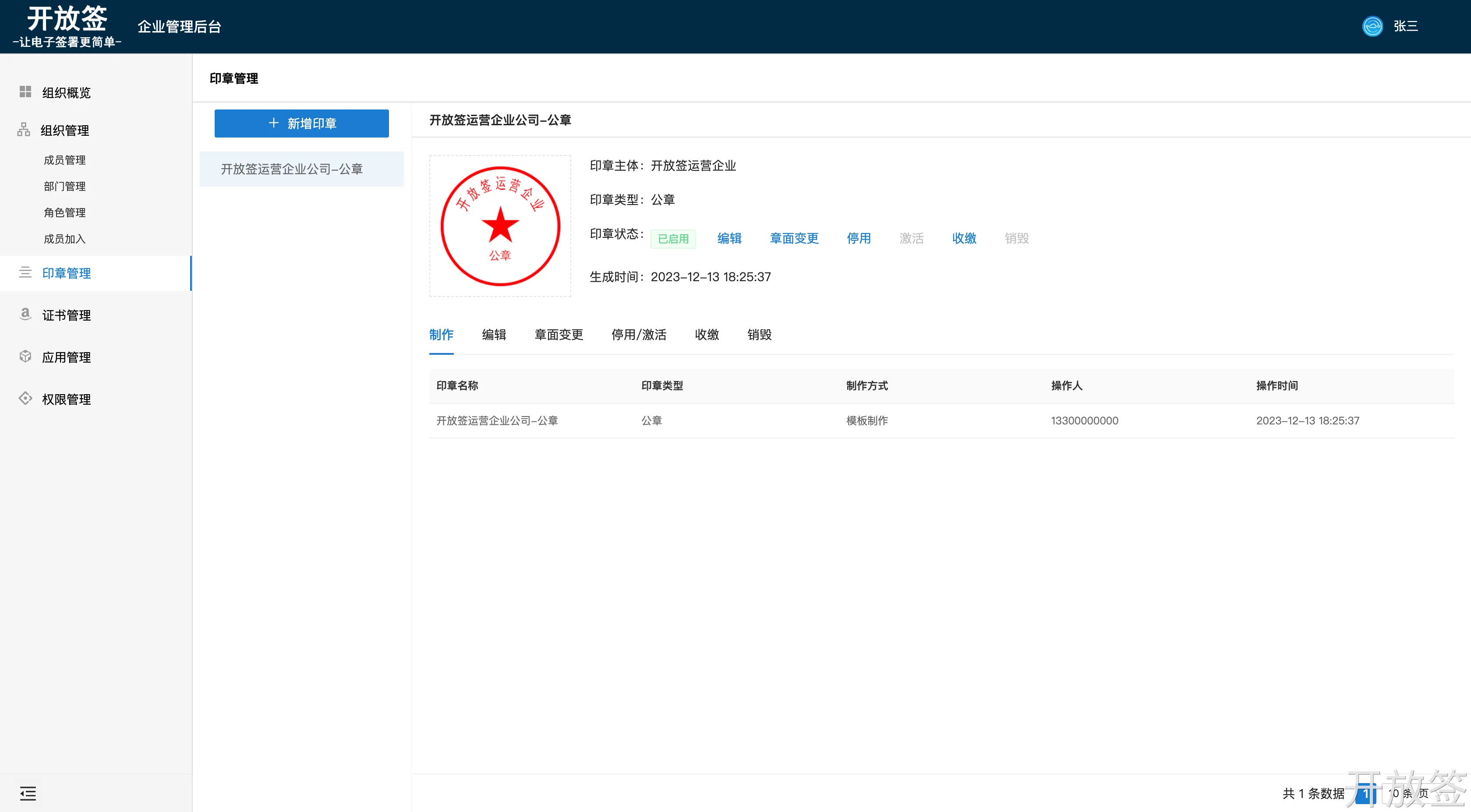The image size is (1471, 812).
Task: Click the 操作人 column header
Action: tap(1067, 385)
